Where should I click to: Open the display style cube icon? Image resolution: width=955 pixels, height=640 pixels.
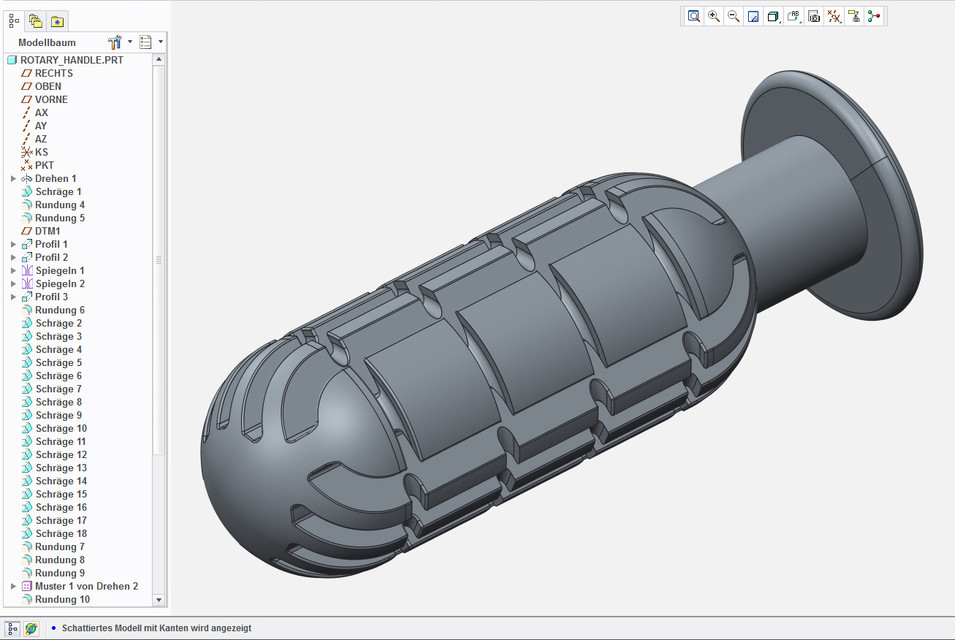[773, 16]
